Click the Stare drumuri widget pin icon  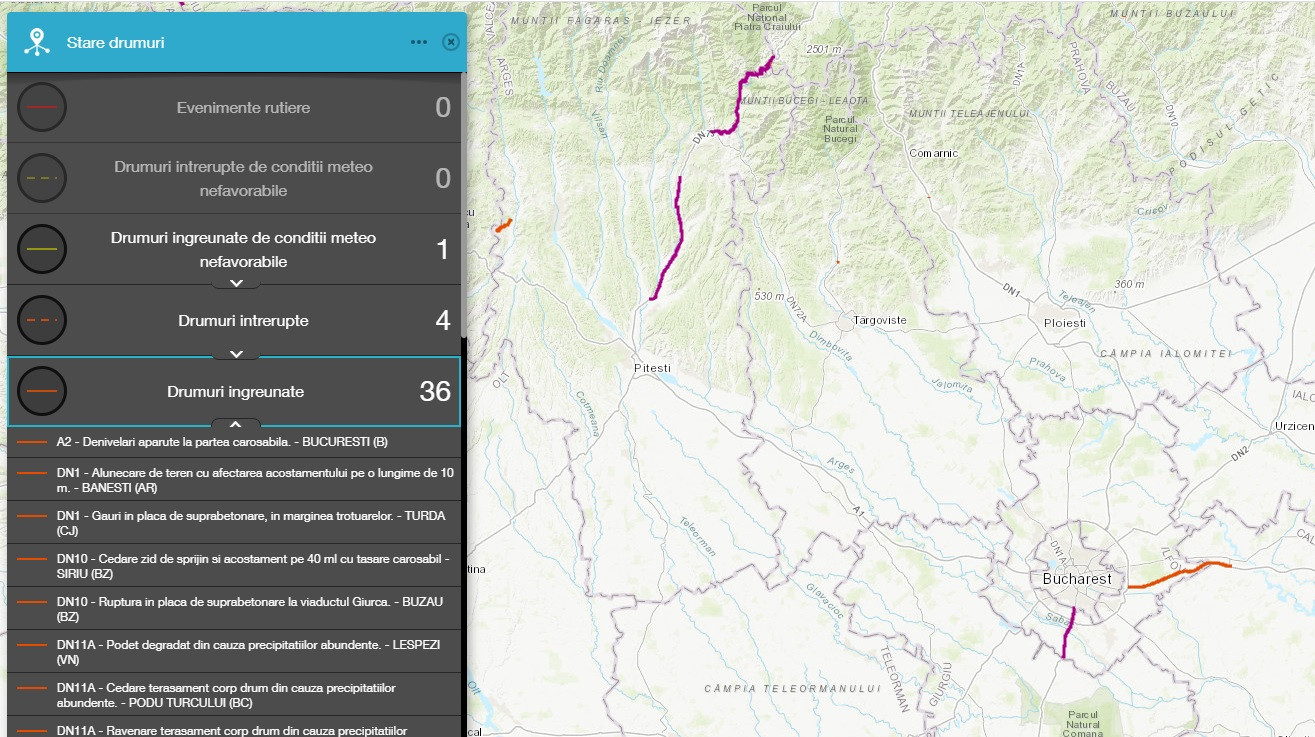point(37,42)
